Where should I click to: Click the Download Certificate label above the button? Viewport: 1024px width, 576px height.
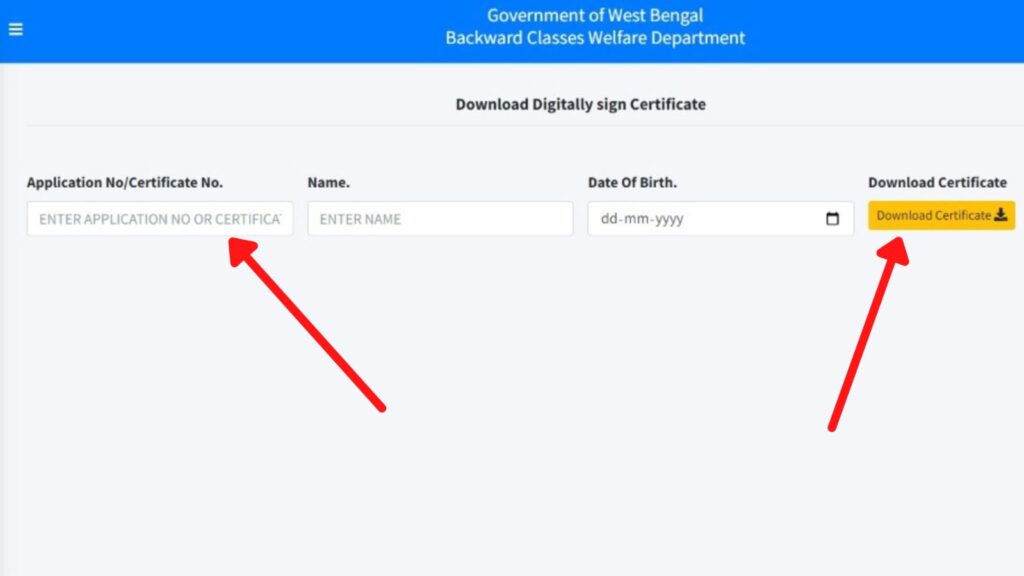coord(937,182)
